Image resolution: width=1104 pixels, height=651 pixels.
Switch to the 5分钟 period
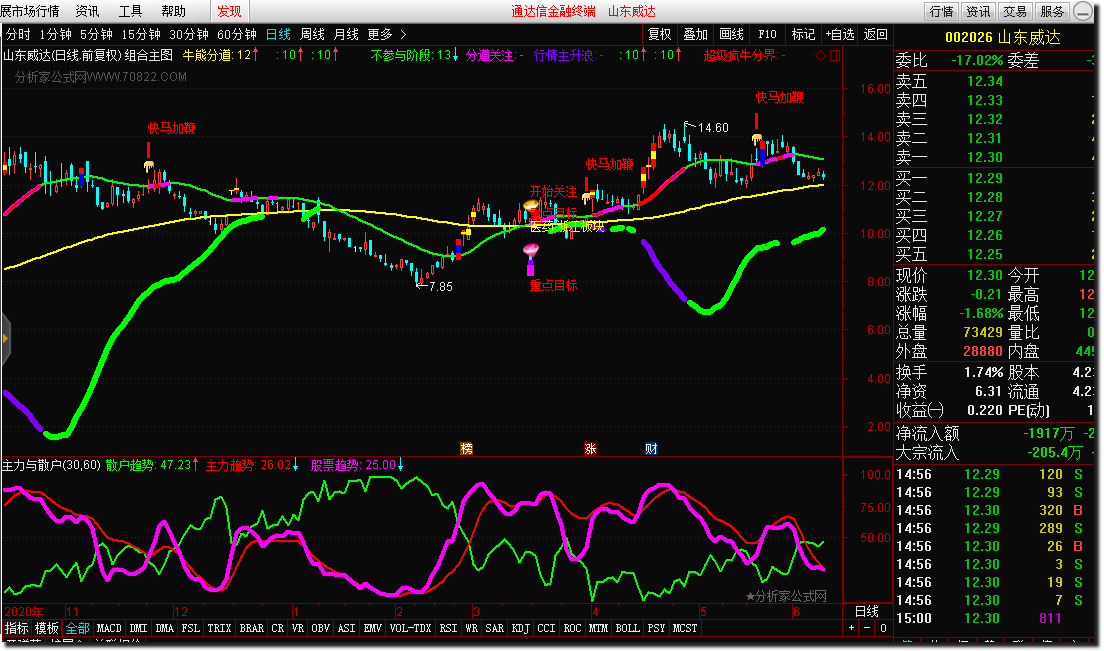(x=96, y=34)
